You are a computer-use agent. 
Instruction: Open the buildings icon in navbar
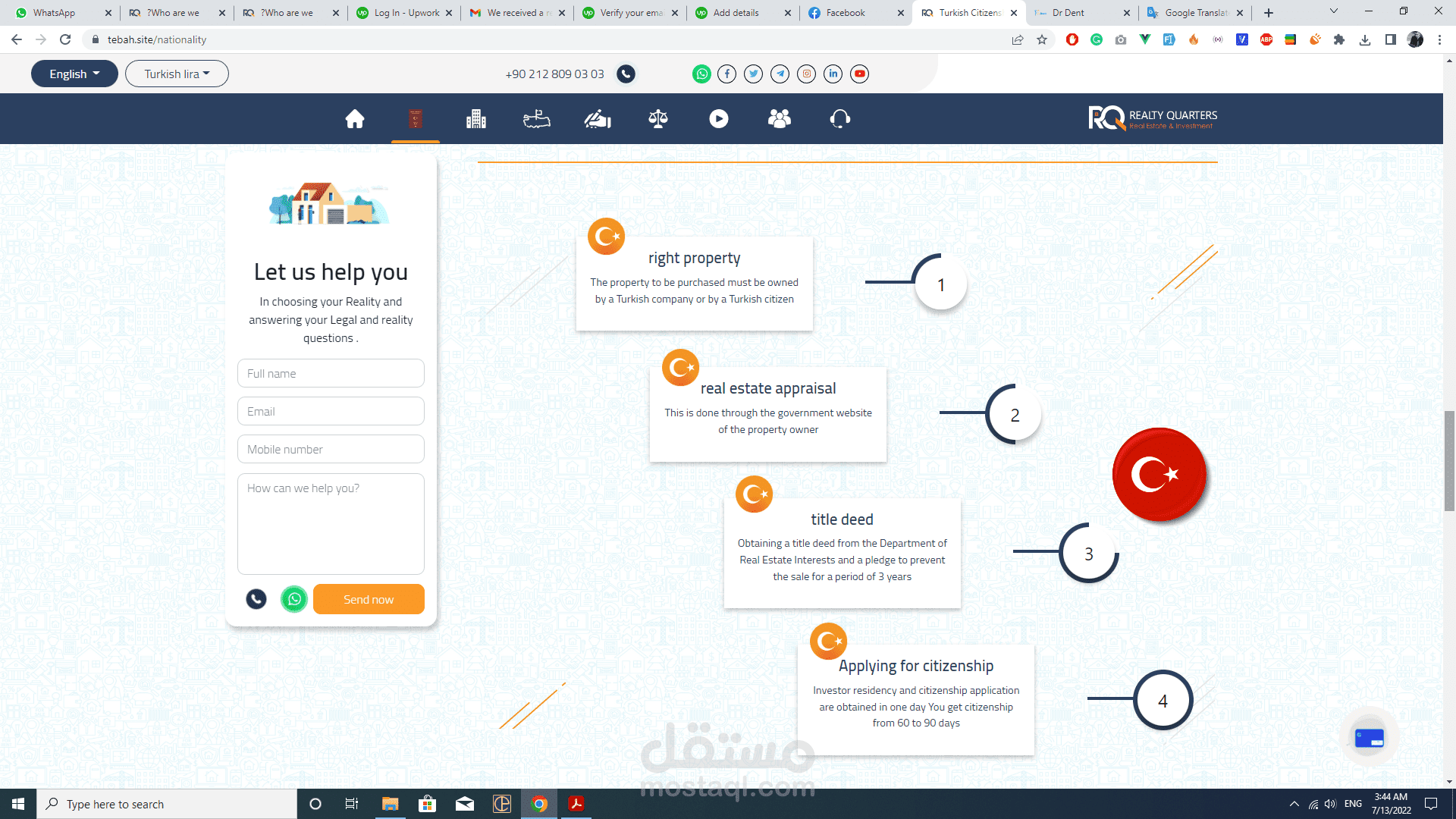coord(476,119)
